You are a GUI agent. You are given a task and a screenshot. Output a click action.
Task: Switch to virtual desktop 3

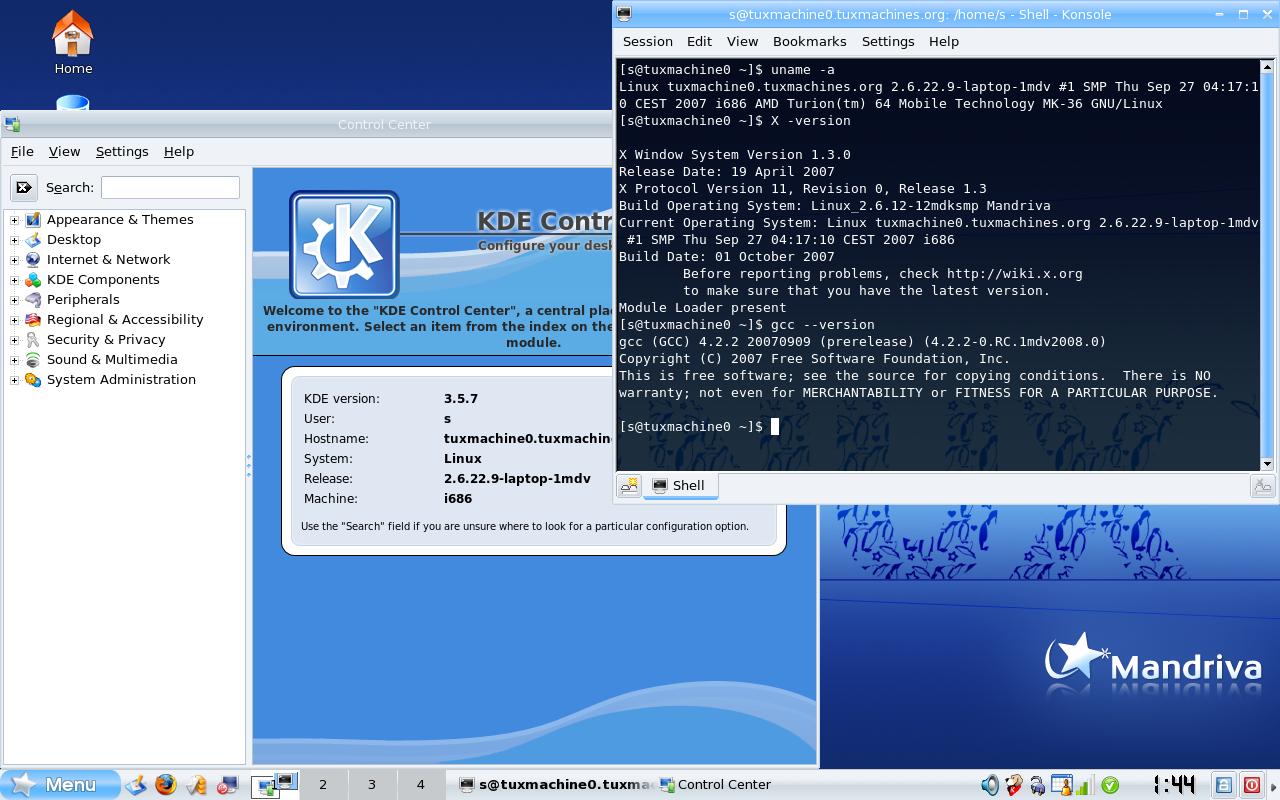point(372,785)
